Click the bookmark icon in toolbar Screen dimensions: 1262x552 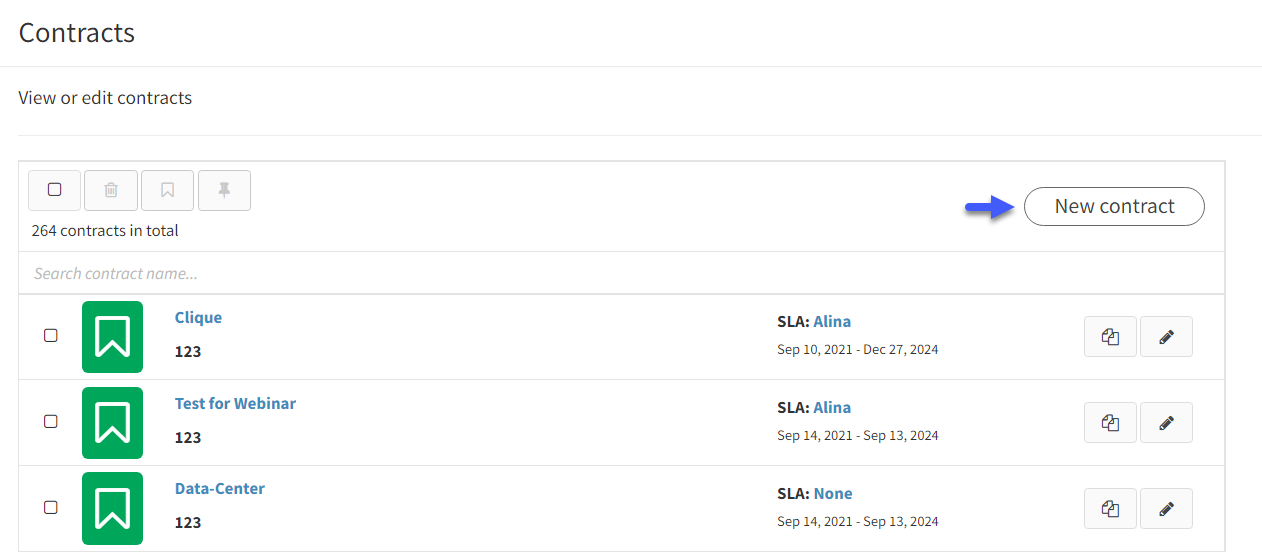click(x=168, y=190)
